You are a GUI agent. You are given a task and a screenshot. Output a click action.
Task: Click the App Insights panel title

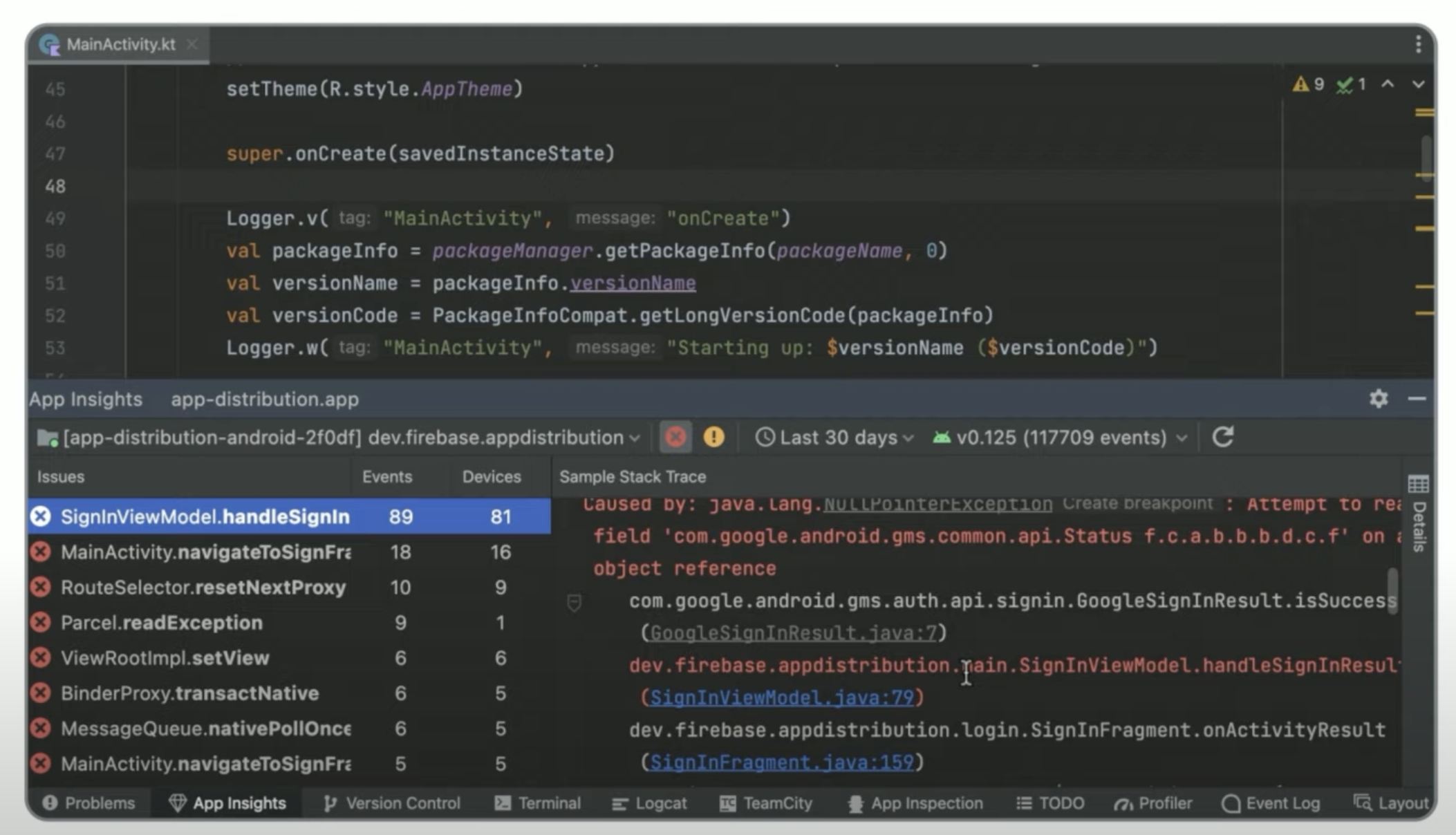86,399
